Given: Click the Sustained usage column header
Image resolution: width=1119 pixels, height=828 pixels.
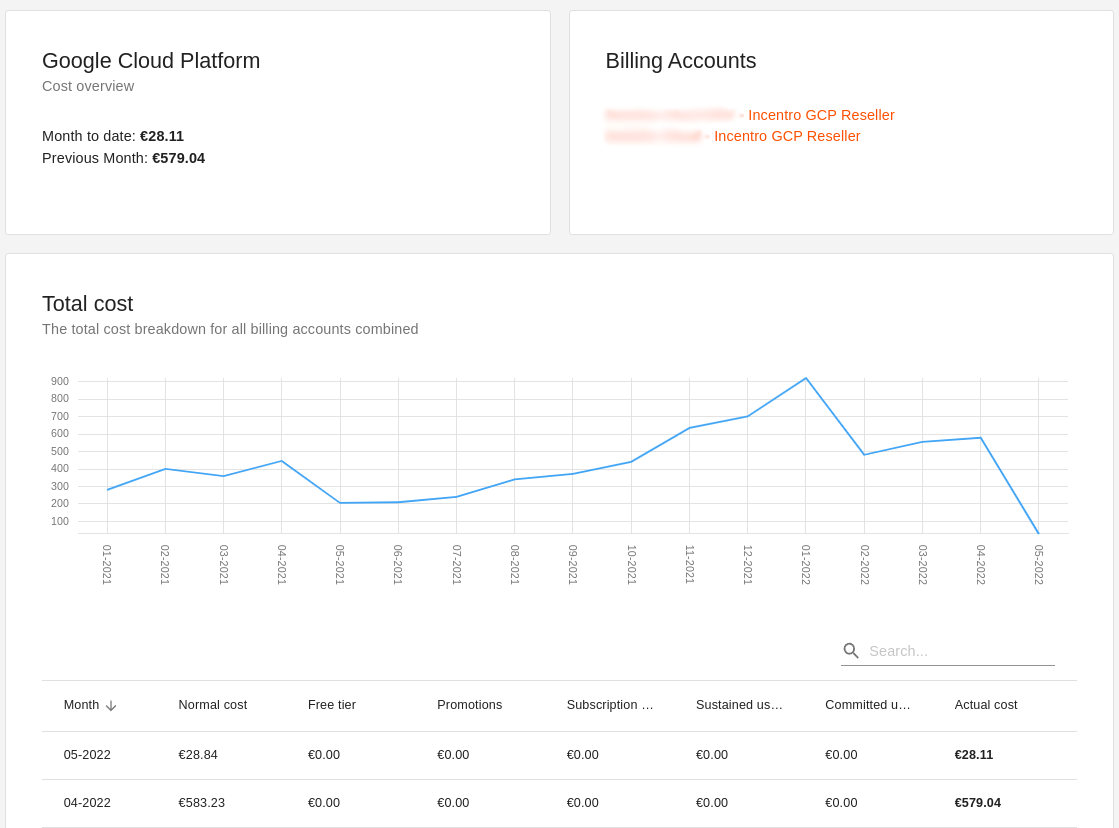Looking at the screenshot, I should [x=739, y=705].
